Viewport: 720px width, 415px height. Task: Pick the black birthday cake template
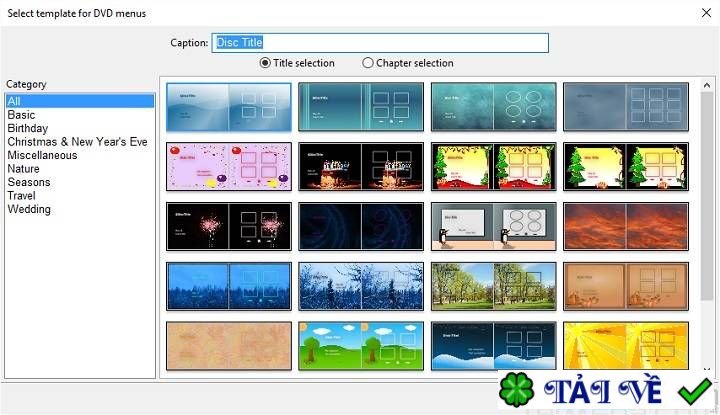pos(361,167)
